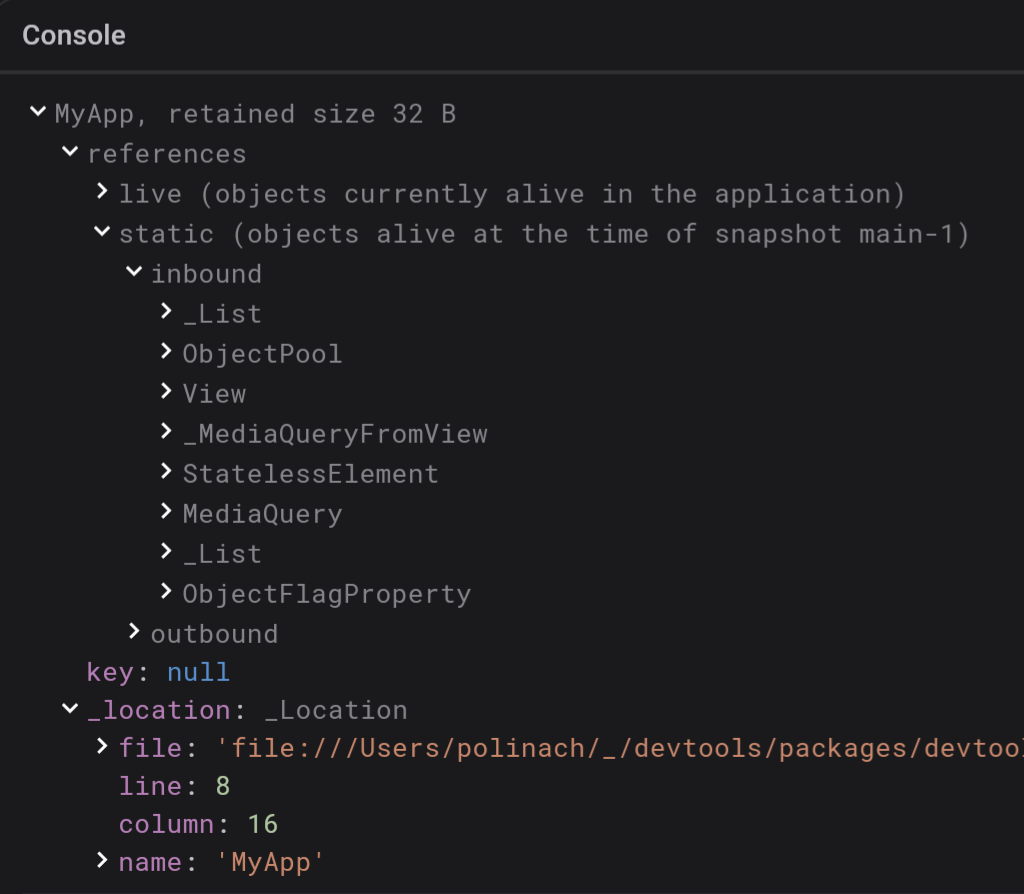This screenshot has height=894, width=1024.
Task: Expand the StatelessElement reference
Action: 166,472
